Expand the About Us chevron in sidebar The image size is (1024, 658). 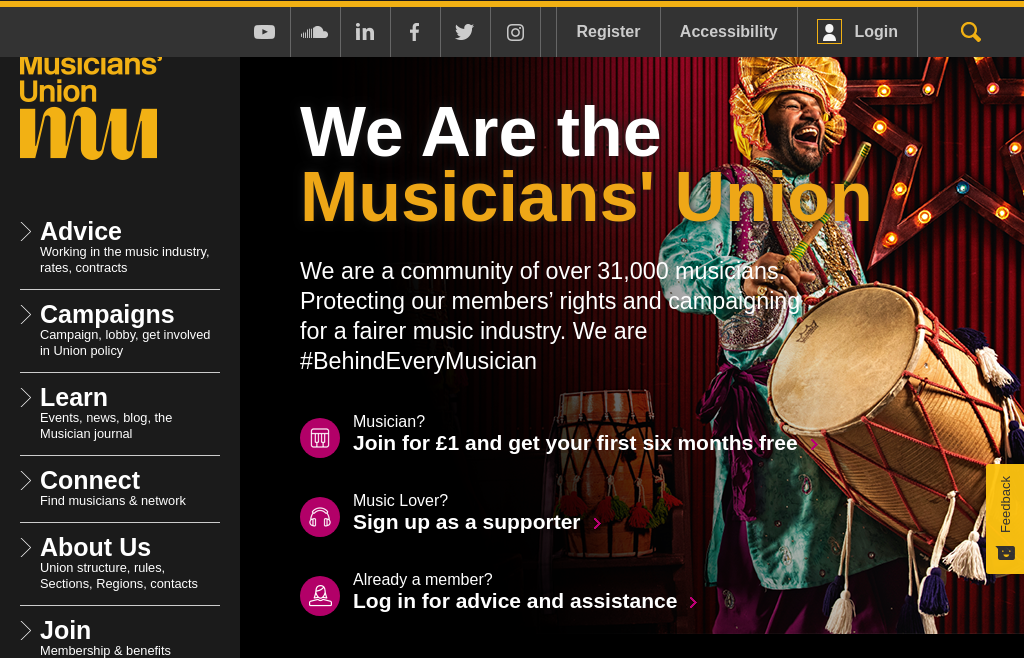point(25,547)
